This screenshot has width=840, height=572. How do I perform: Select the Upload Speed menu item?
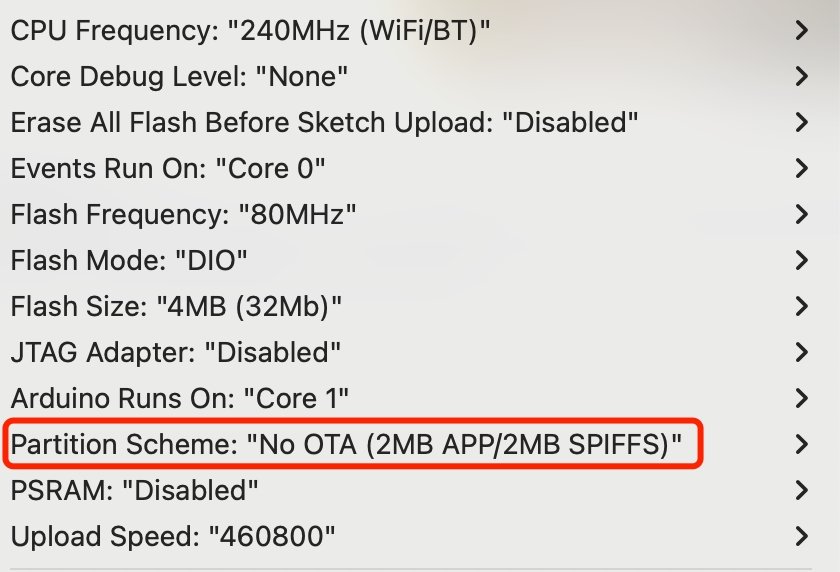[x=172, y=537]
